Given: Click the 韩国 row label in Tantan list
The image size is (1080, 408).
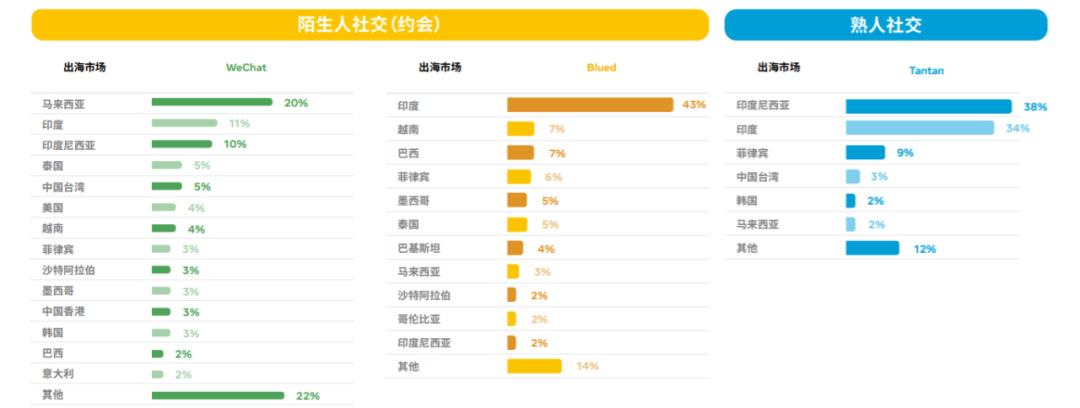Looking at the screenshot, I should click(748, 200).
